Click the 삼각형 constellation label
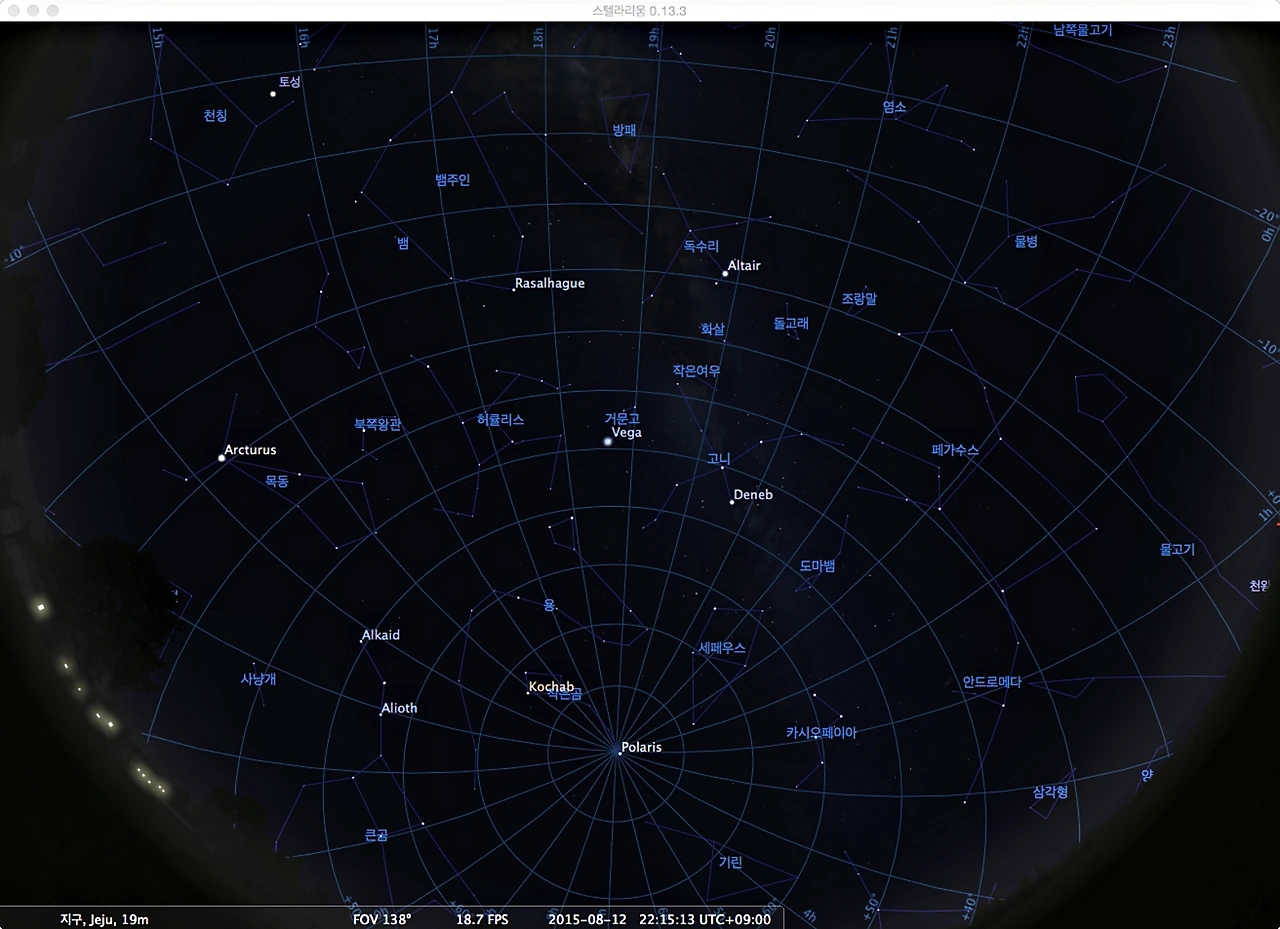 [1050, 793]
